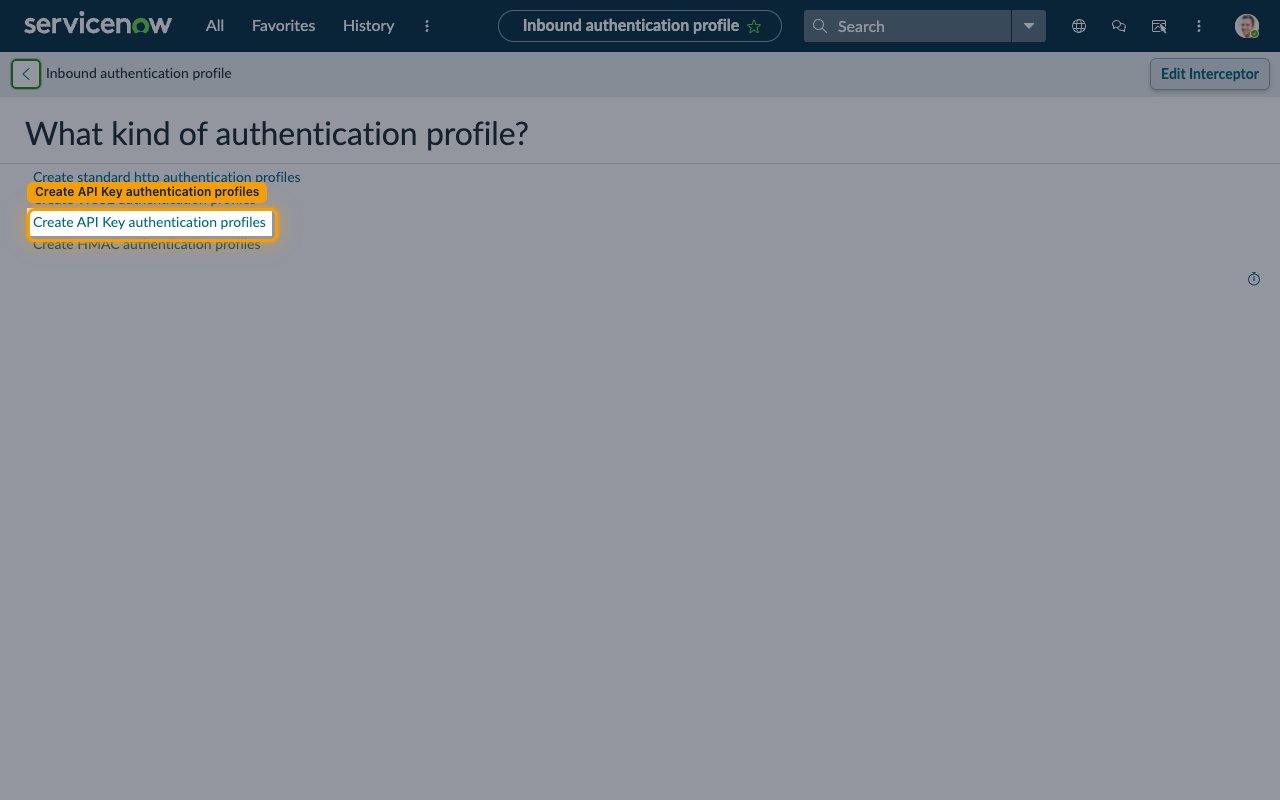Open the All menu
Screen dimensions: 1280x800
click(x=215, y=26)
